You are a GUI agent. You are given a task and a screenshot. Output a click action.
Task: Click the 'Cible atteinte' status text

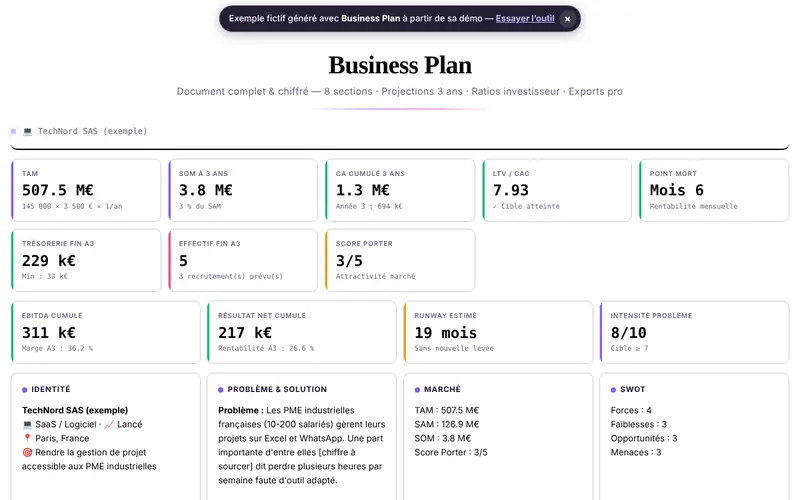click(x=526, y=206)
